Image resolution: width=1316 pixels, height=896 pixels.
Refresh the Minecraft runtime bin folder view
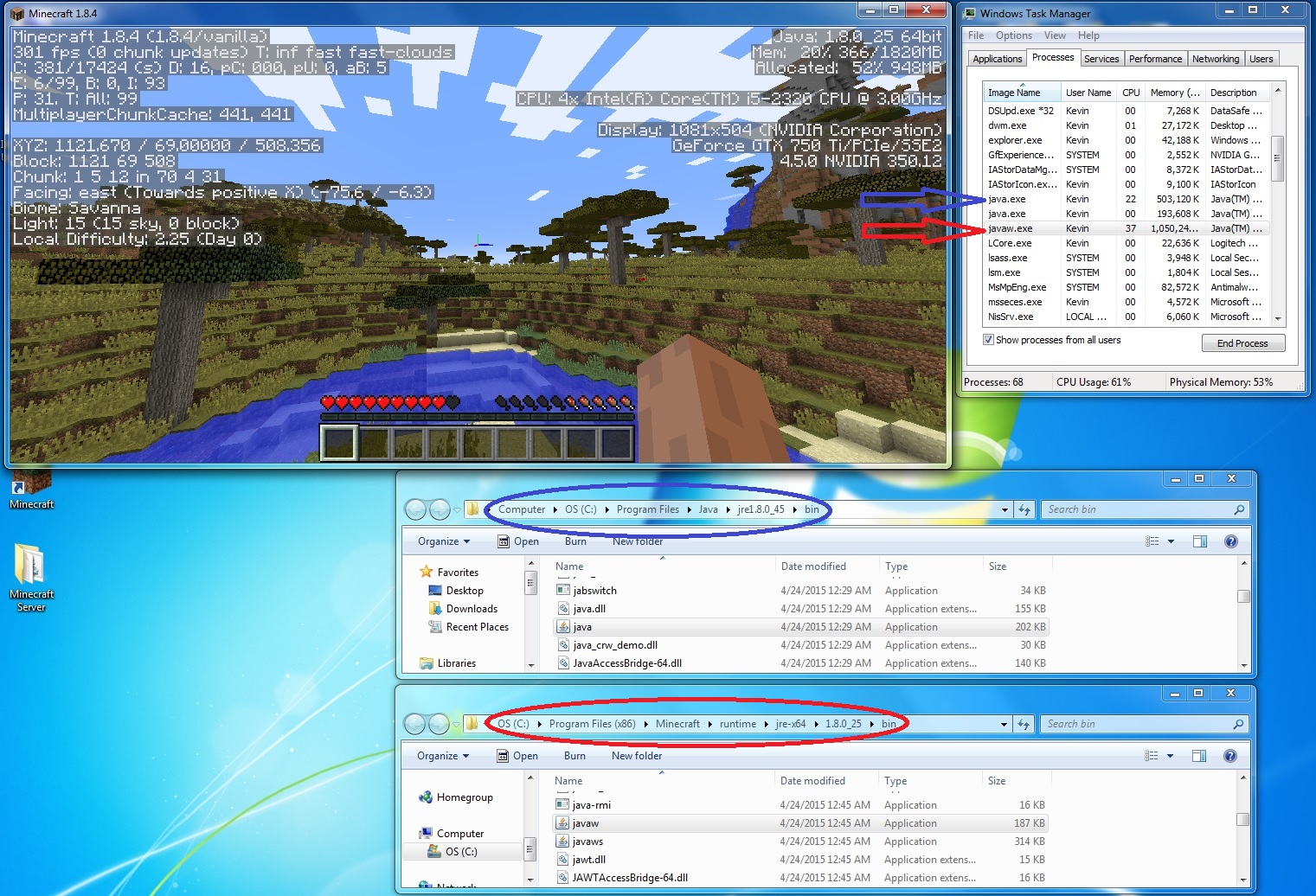click(1024, 724)
